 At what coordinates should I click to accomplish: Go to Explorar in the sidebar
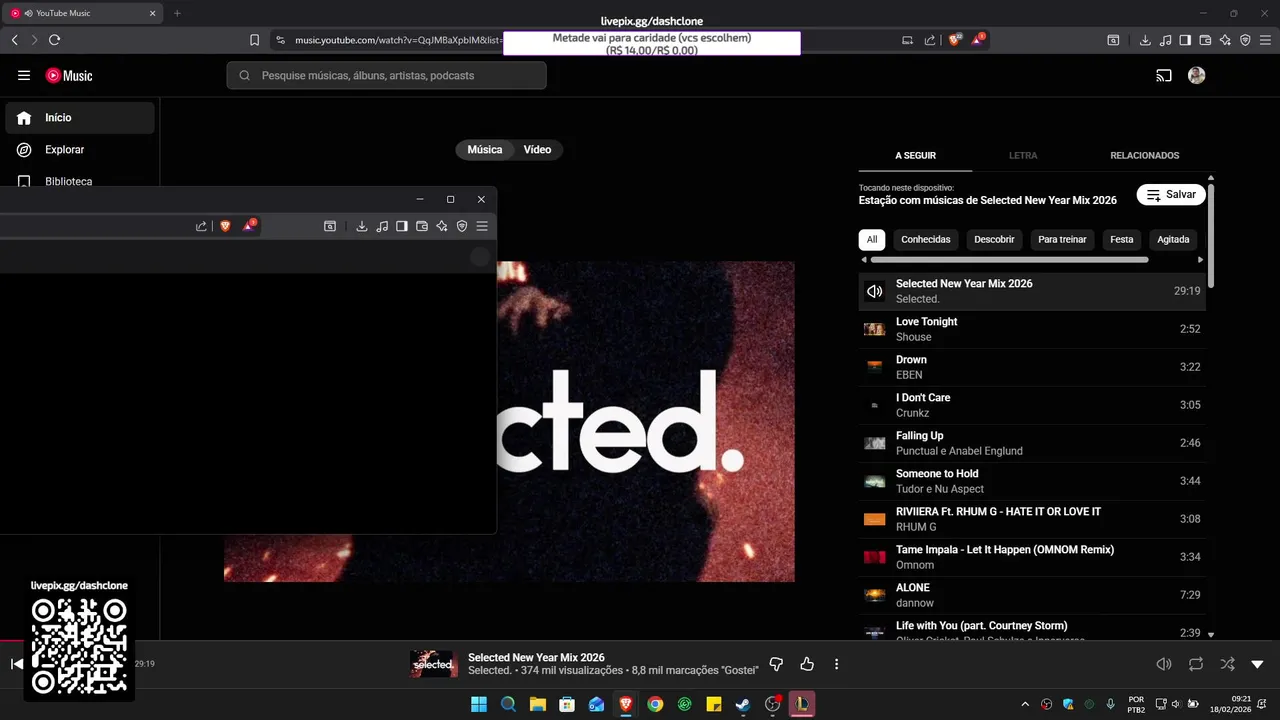click(80, 150)
